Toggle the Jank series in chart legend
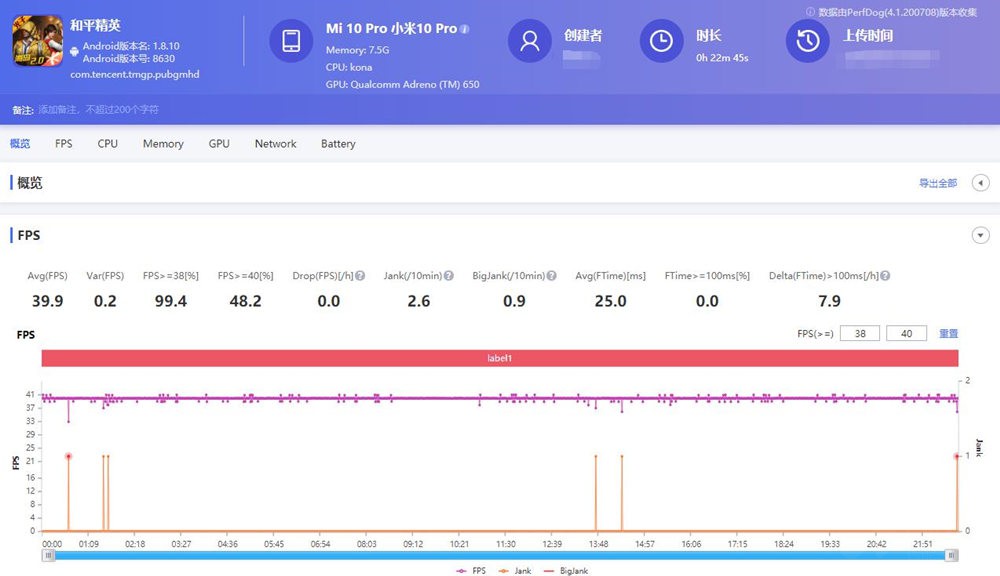The height and width of the screenshot is (576, 1000). pyautogui.click(x=515, y=571)
